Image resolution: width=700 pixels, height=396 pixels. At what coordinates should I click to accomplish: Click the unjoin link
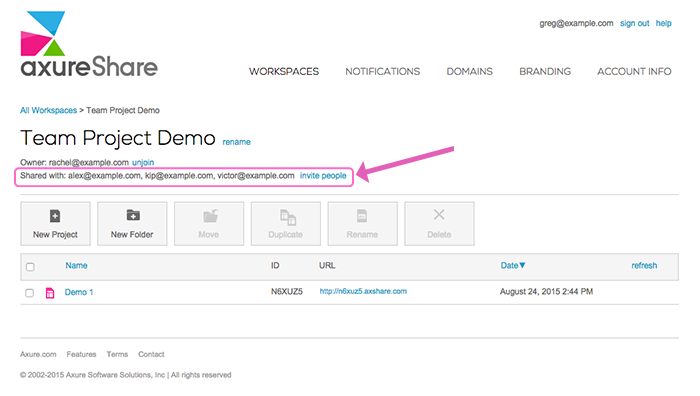pyautogui.click(x=143, y=163)
